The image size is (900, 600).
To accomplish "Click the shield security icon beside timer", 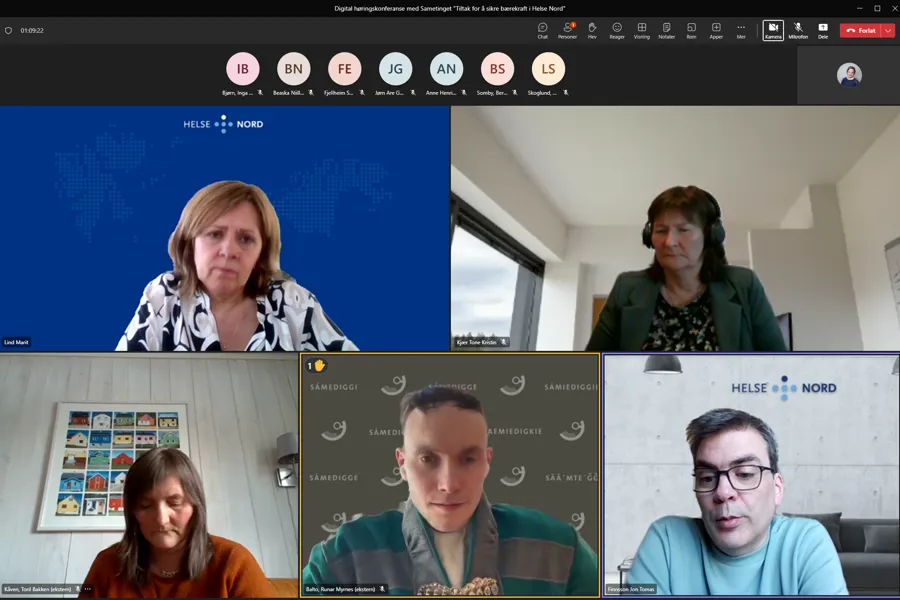I will tap(9, 30).
